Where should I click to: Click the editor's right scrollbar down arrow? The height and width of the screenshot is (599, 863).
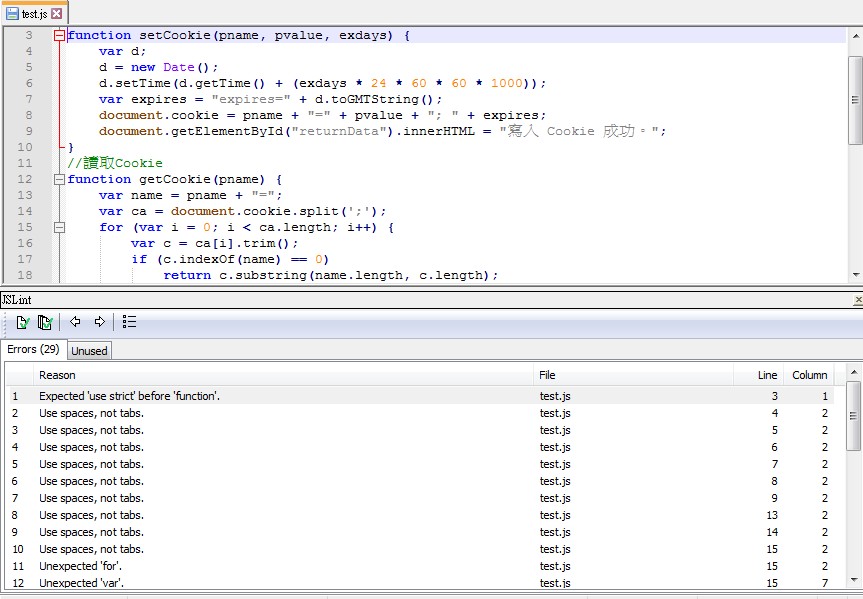pos(855,274)
